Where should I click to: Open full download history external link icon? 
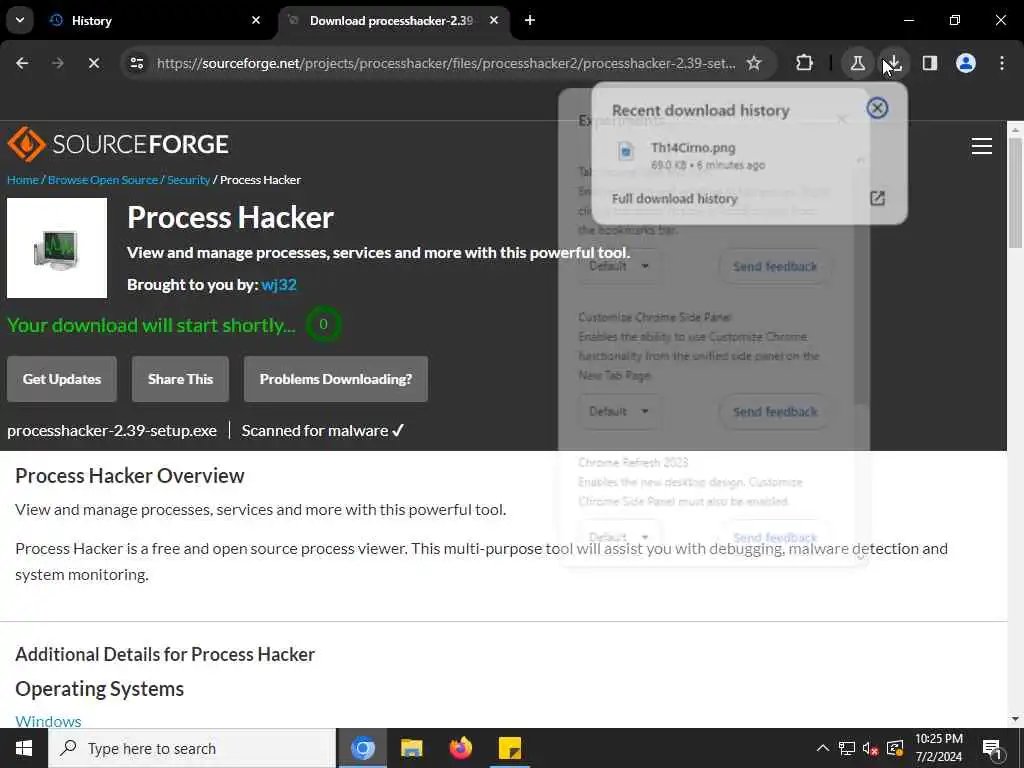(877, 199)
